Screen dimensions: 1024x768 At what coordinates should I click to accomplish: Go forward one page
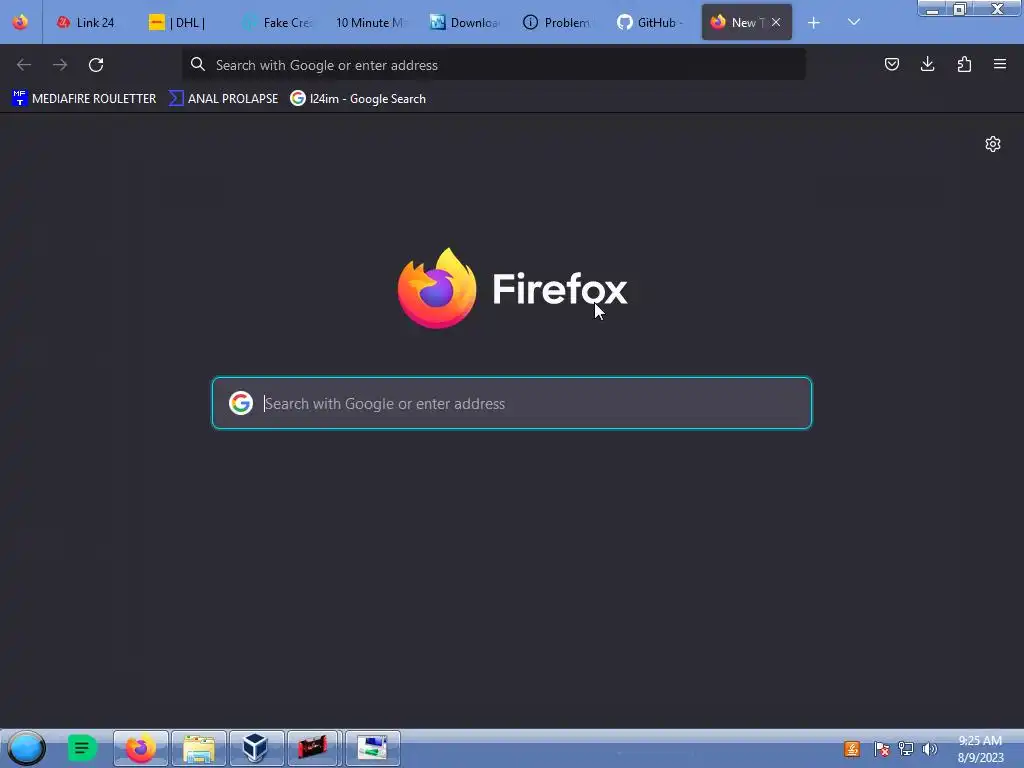pyautogui.click(x=60, y=65)
